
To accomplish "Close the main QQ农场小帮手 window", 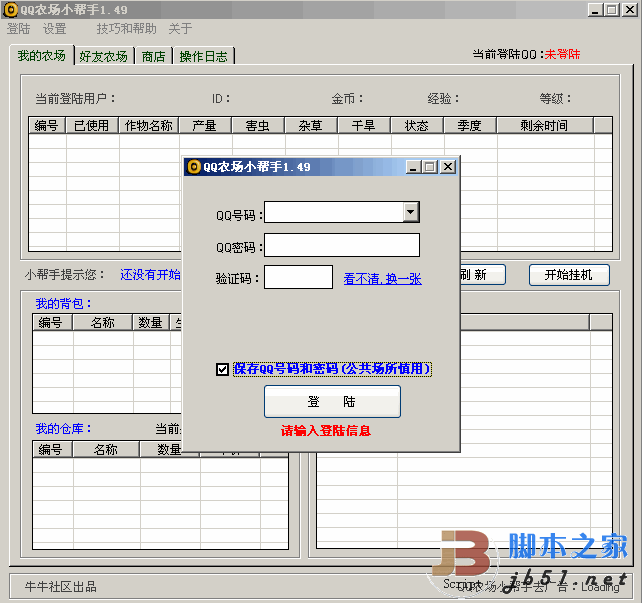I will (630, 9).
